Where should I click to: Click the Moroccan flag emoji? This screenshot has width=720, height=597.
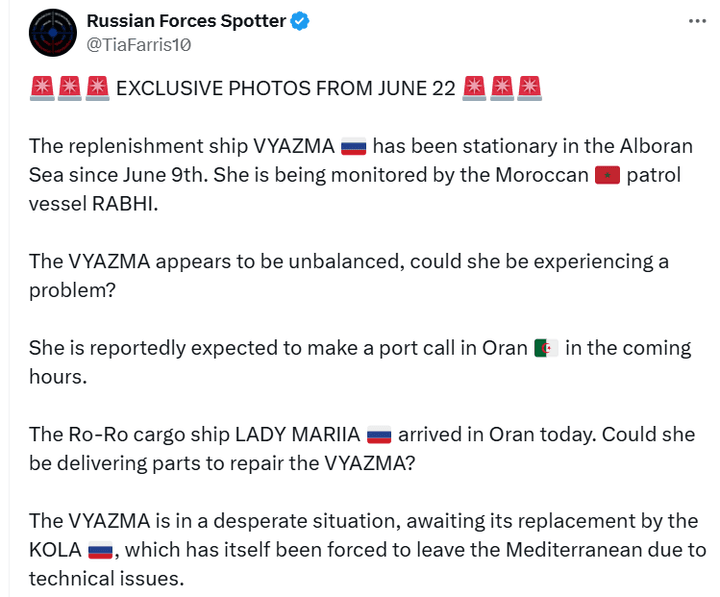coord(608,175)
